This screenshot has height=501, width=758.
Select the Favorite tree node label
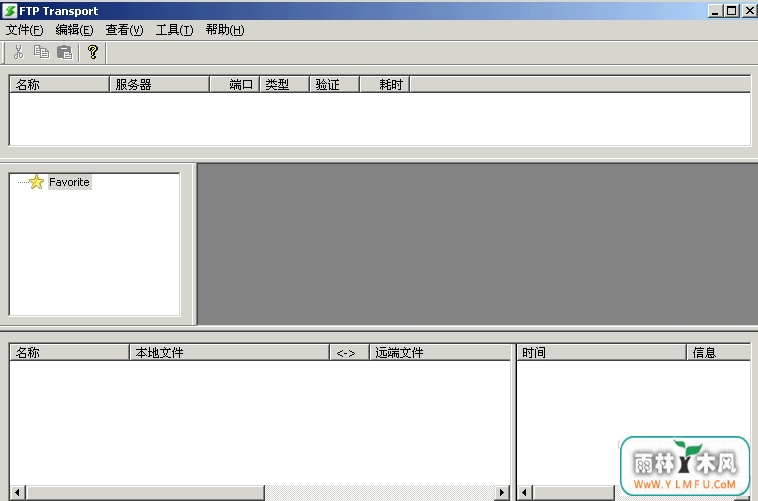(69, 182)
